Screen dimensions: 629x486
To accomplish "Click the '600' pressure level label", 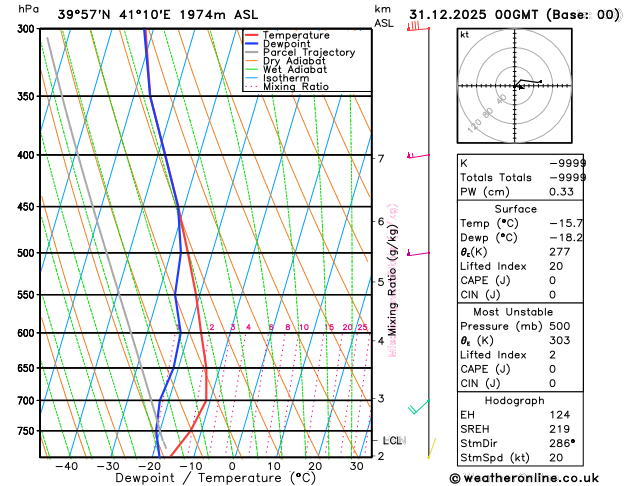I will coord(28,333).
